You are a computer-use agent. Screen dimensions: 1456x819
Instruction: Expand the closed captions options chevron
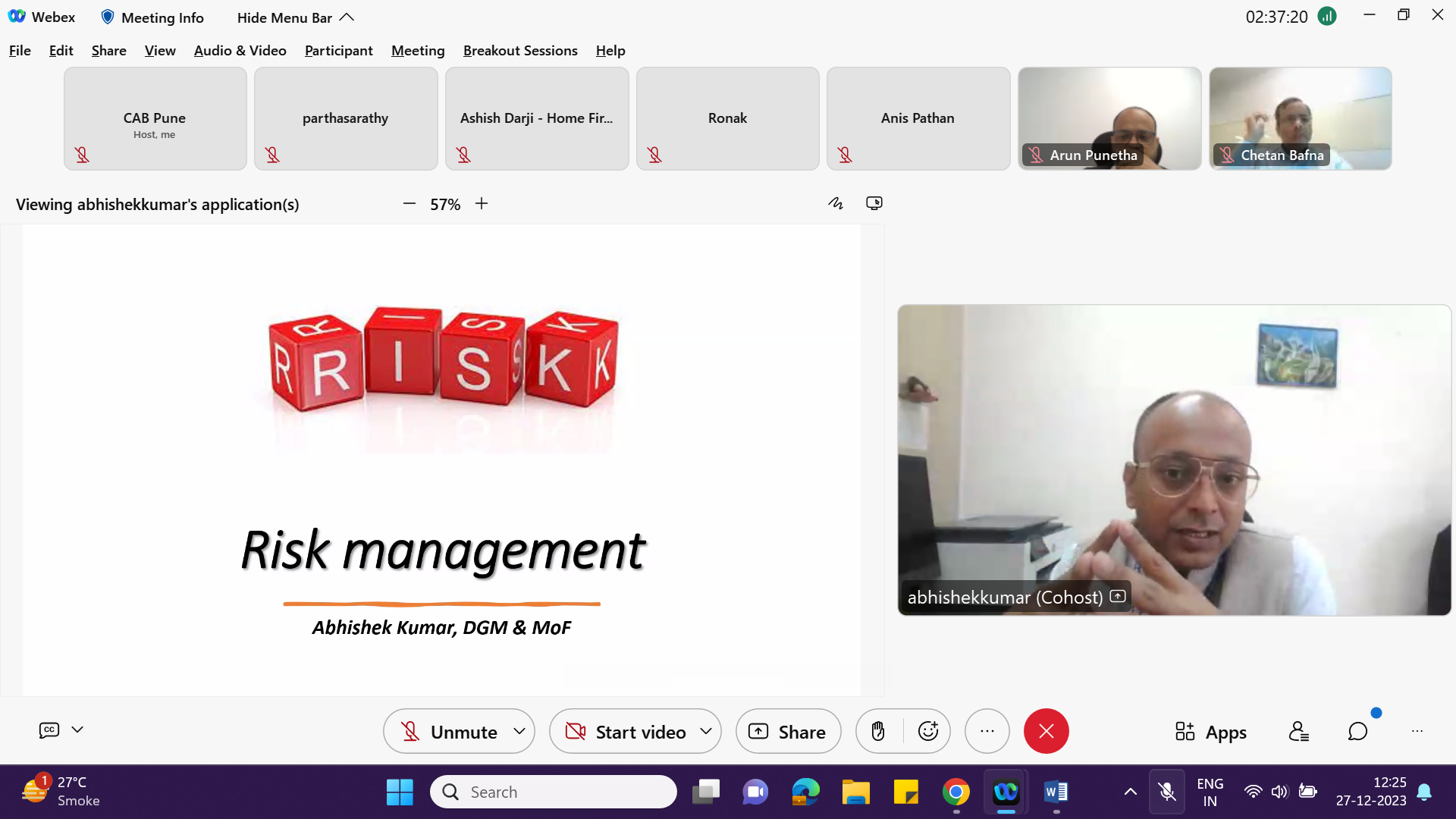point(77,730)
